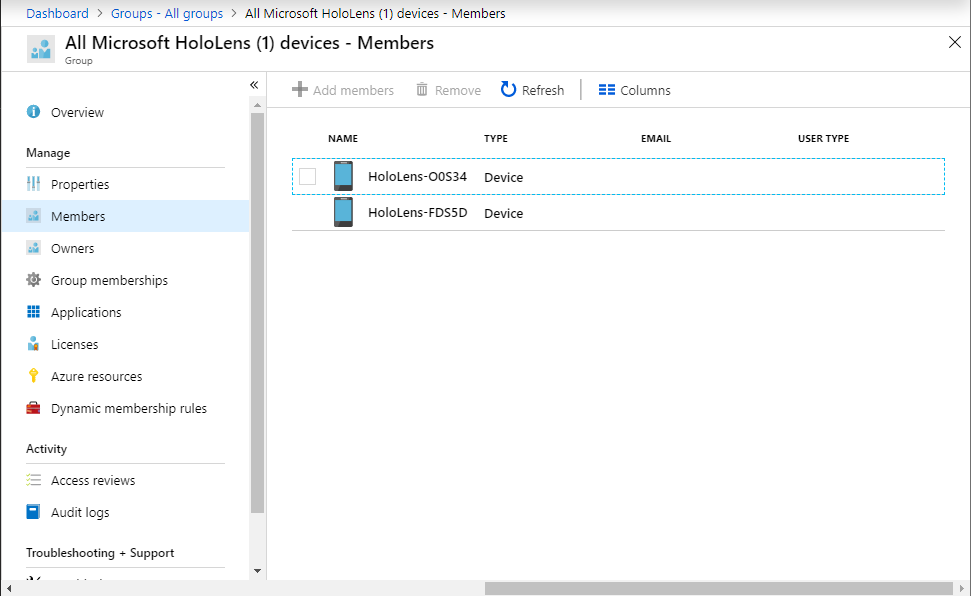The image size is (971, 596).
Task: Click the horizontal scrollbar thumb
Action: [x=718, y=588]
